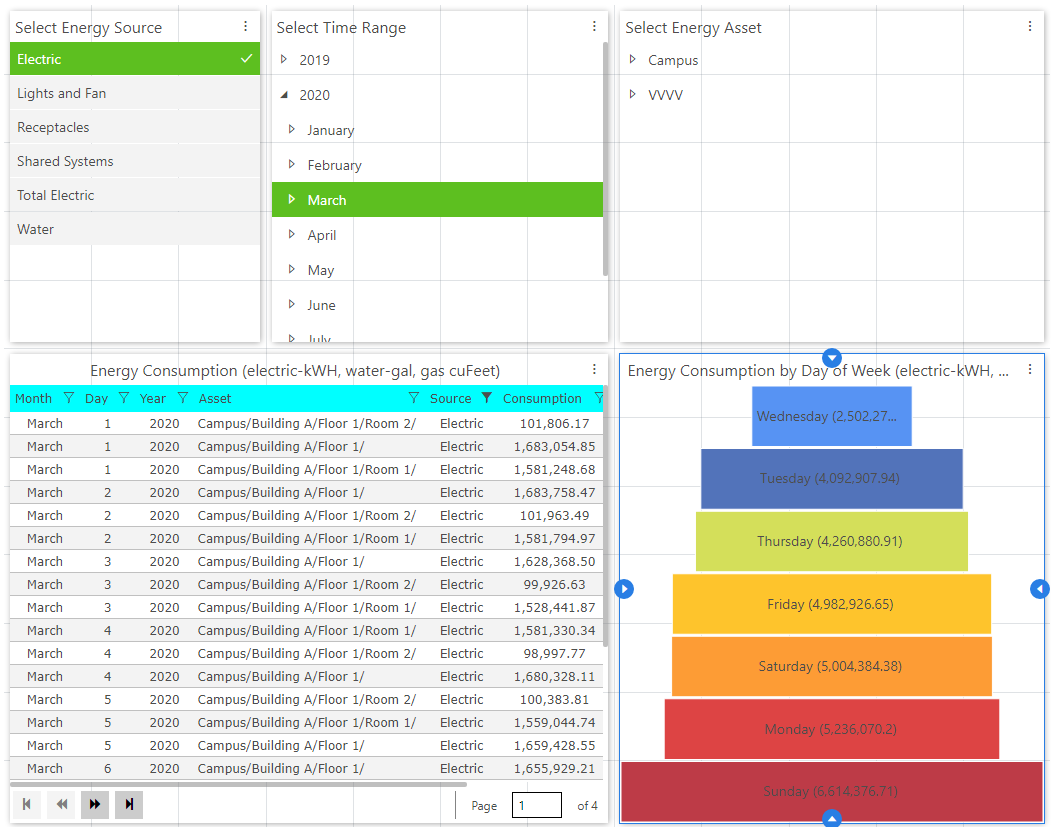Open the Month column filter
The image size is (1052, 827).
pyautogui.click(x=68, y=398)
